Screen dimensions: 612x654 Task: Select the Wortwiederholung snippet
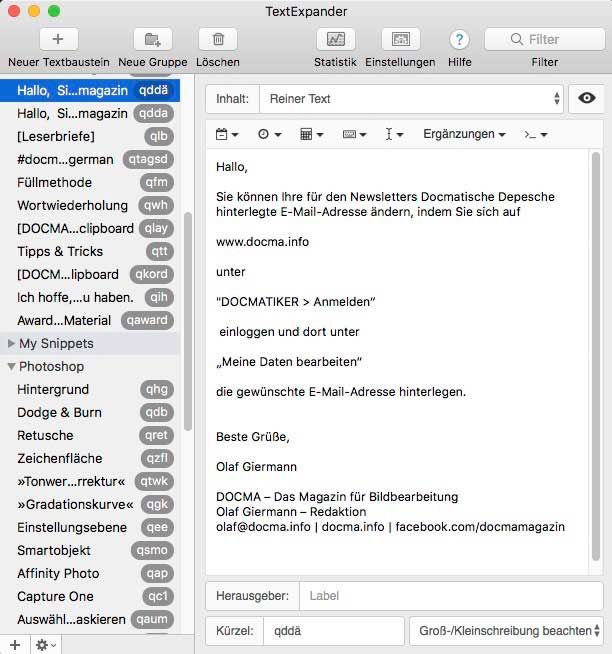[90, 205]
